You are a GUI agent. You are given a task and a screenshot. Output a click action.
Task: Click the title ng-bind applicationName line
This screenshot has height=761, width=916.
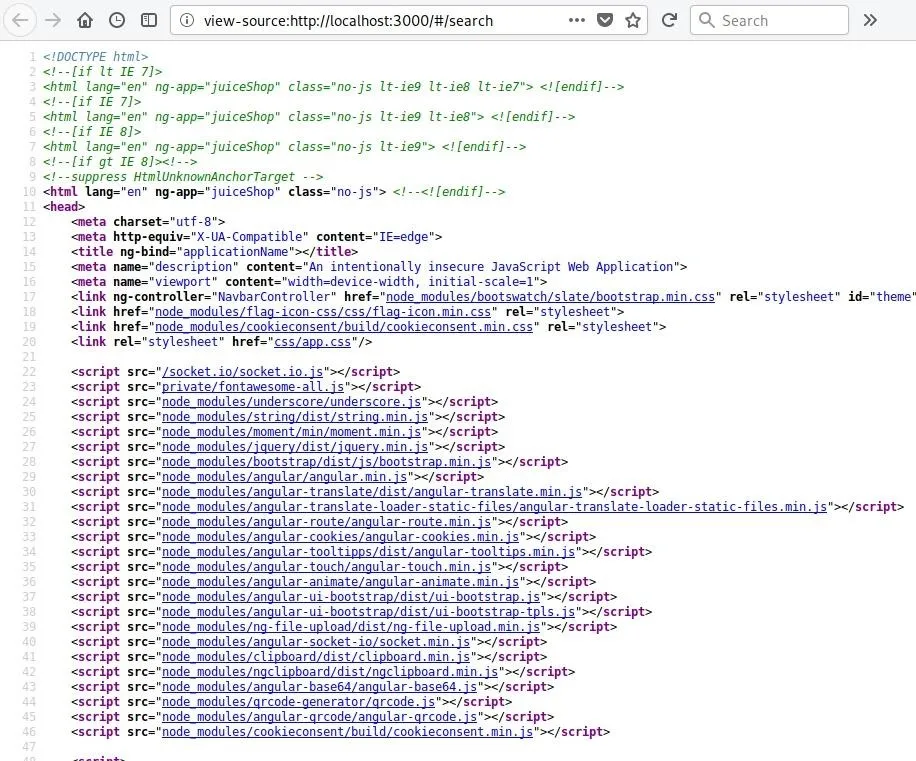[214, 252]
